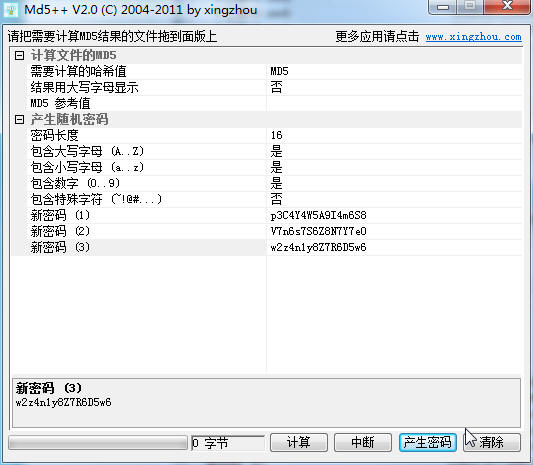Minimize the Md5++ window
This screenshot has width=533, height=465.
pos(443,6)
